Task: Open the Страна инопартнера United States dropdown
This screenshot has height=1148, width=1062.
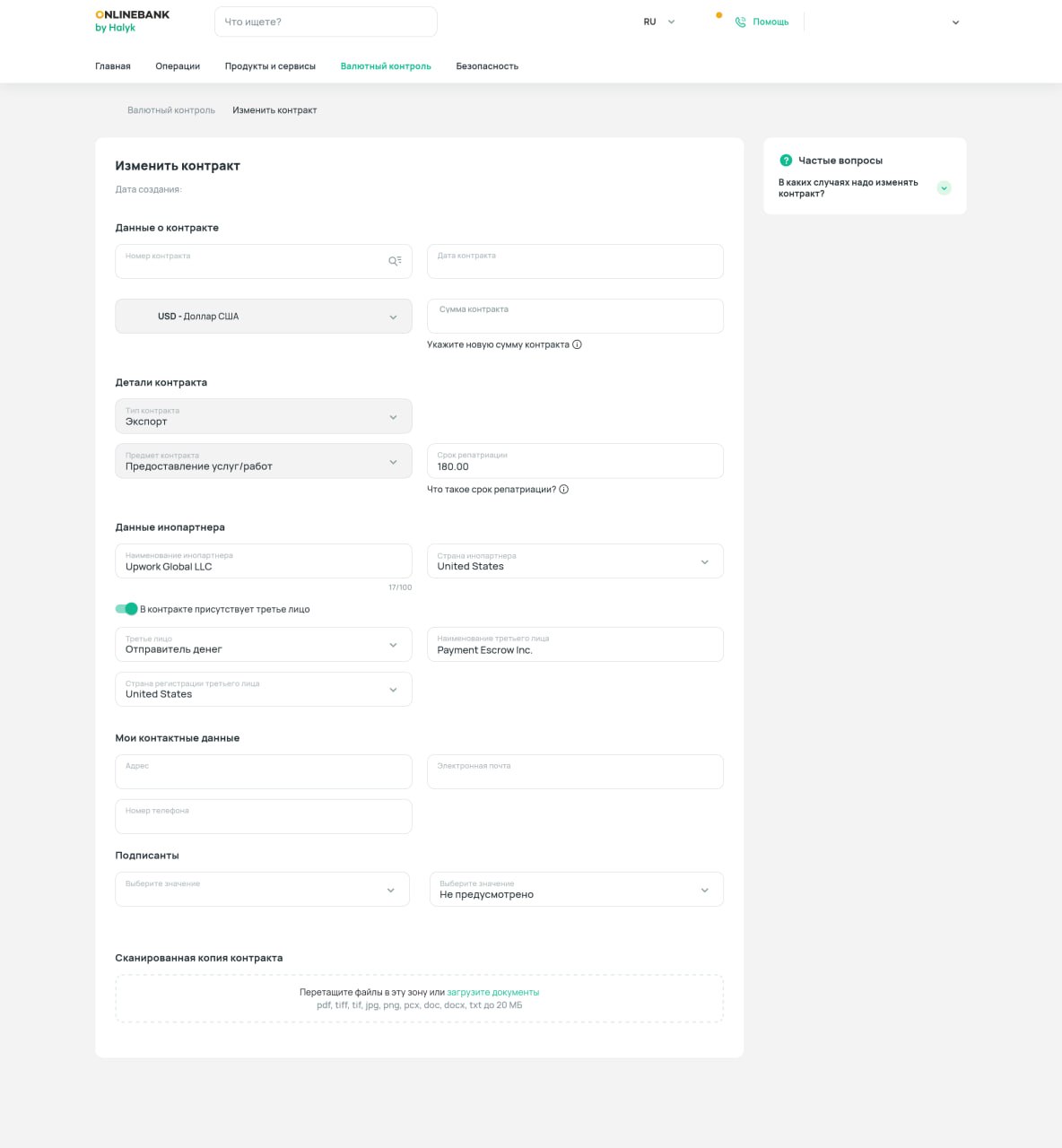Action: coord(575,561)
